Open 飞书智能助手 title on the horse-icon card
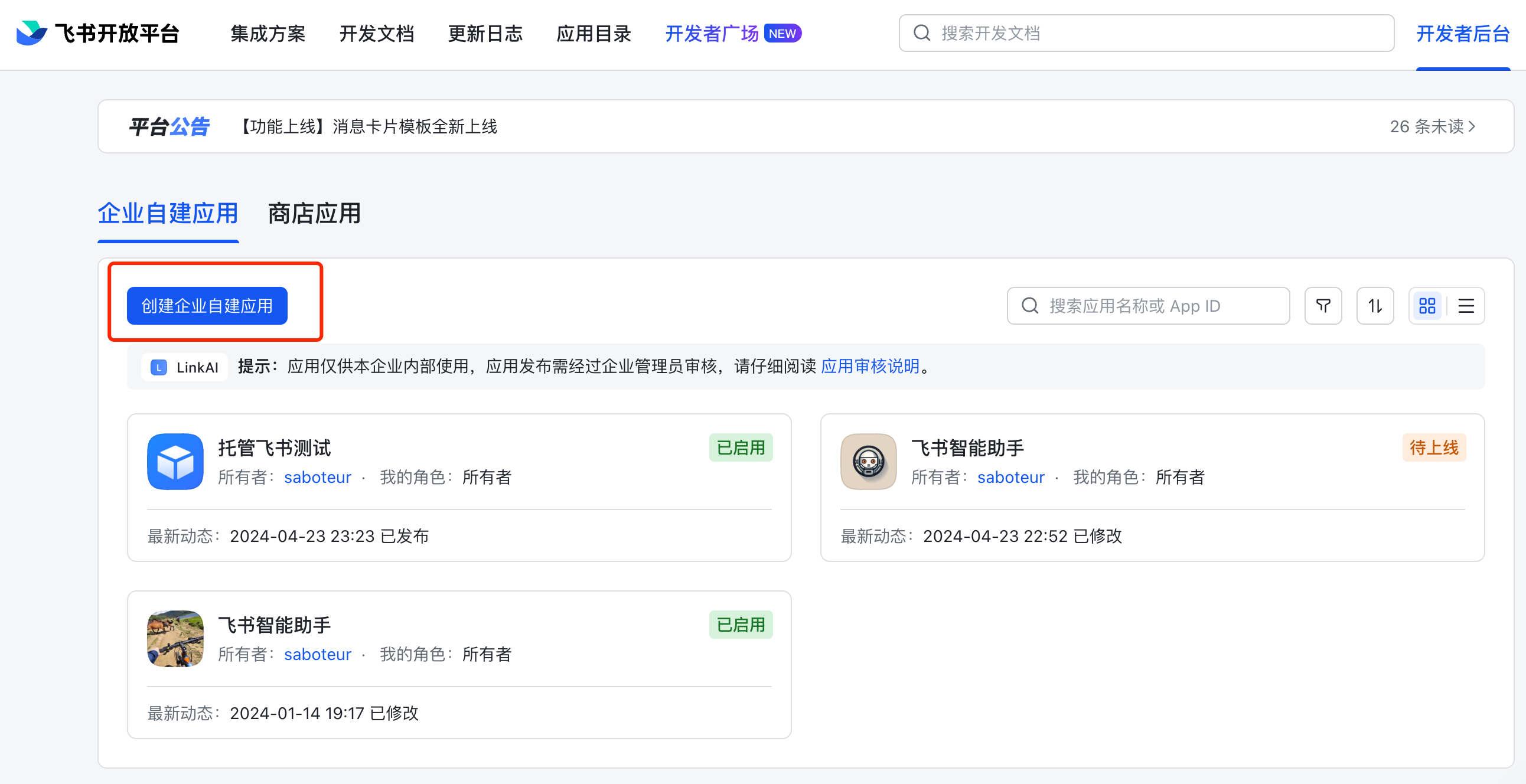 [274, 625]
